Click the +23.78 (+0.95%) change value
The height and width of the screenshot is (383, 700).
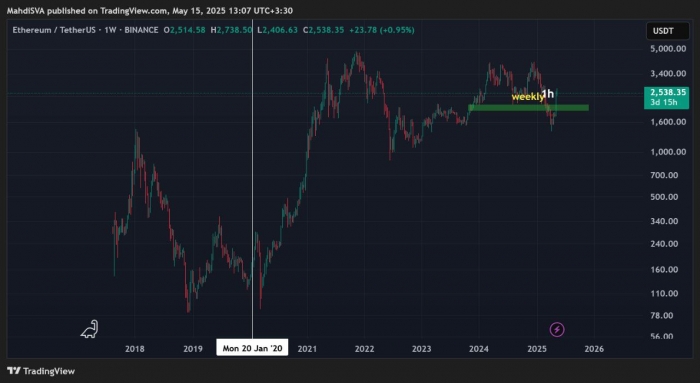[x=382, y=30]
